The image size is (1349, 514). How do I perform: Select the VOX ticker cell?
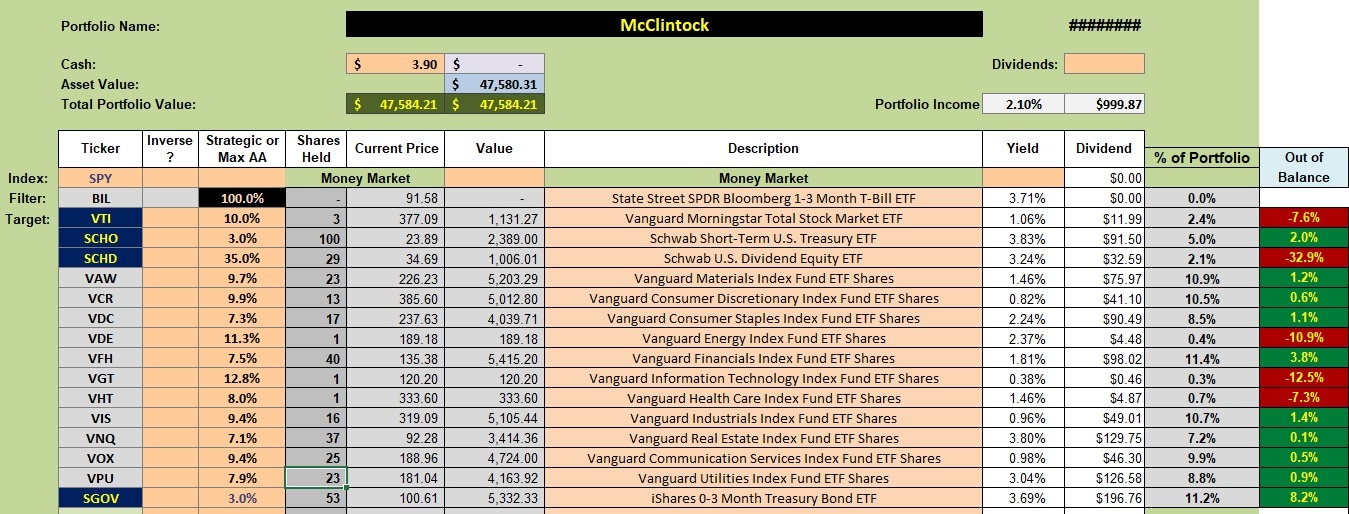[x=100, y=458]
